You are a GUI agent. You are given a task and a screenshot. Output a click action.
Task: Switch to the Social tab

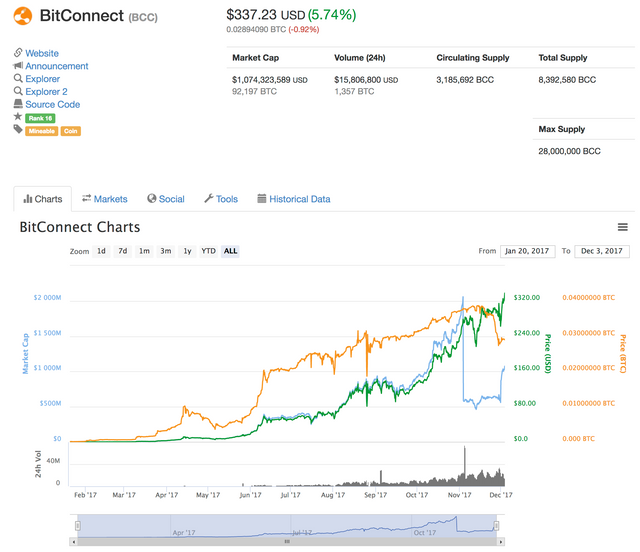(x=166, y=199)
